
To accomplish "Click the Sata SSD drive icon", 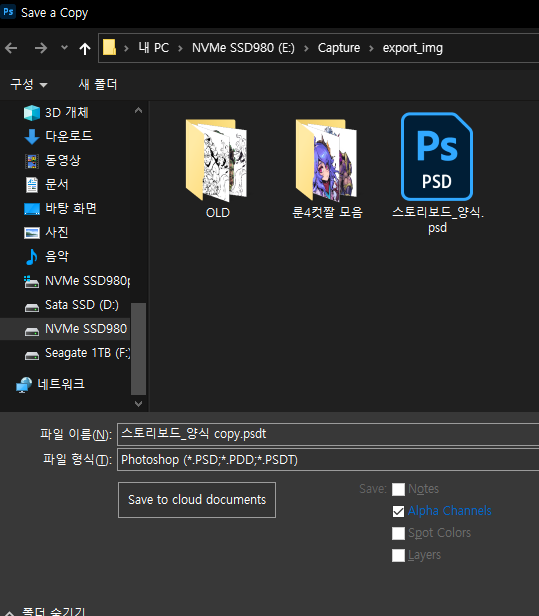I will coord(32,308).
